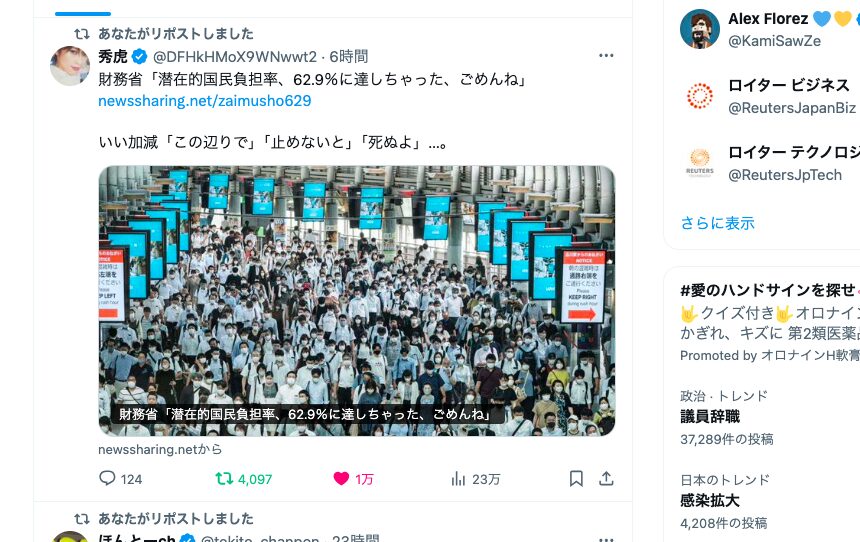Expand さらに表示 in suggested accounts
860x542 pixels.
click(x=717, y=223)
